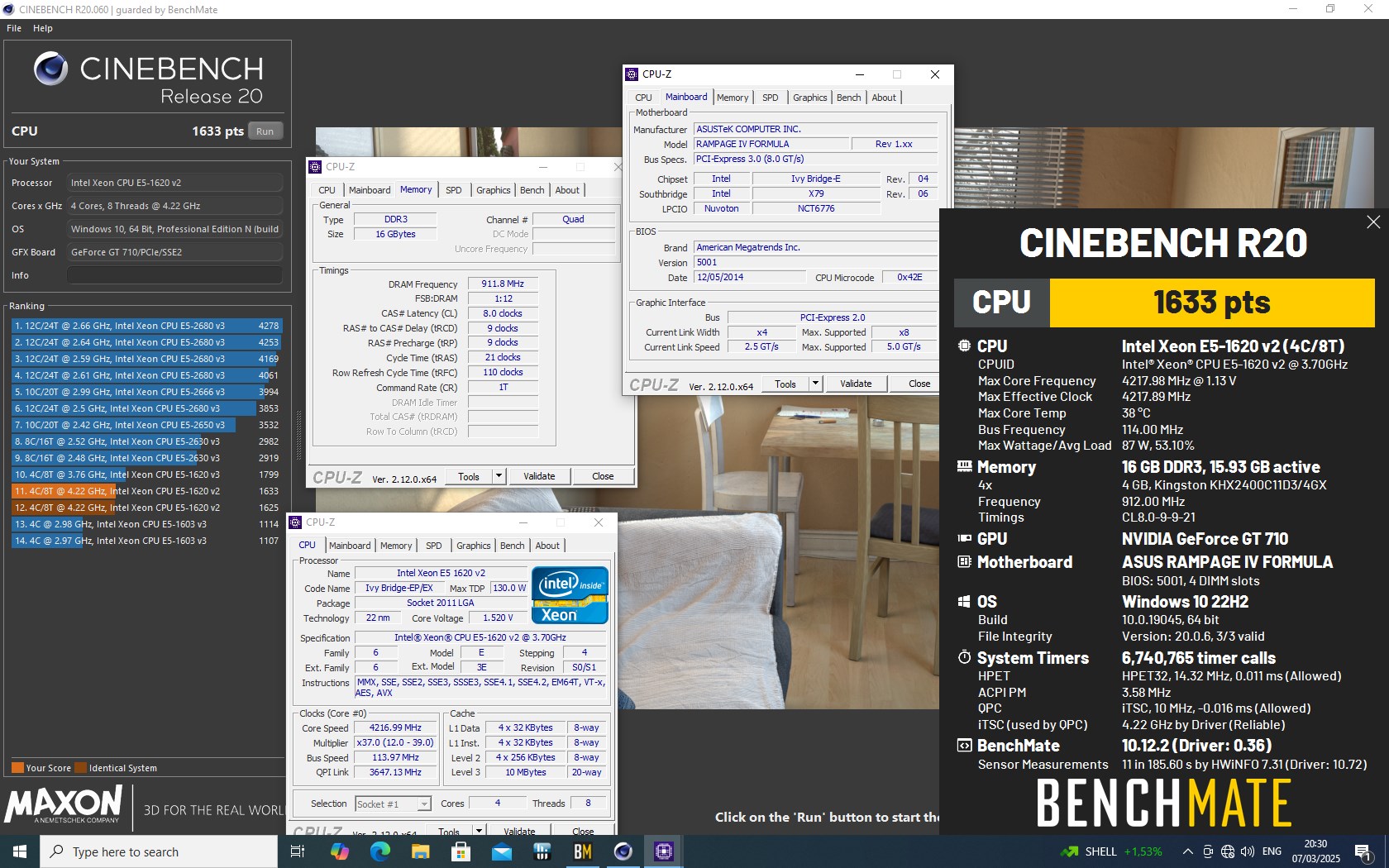Click the orange Your Score legend swatch

(x=17, y=768)
